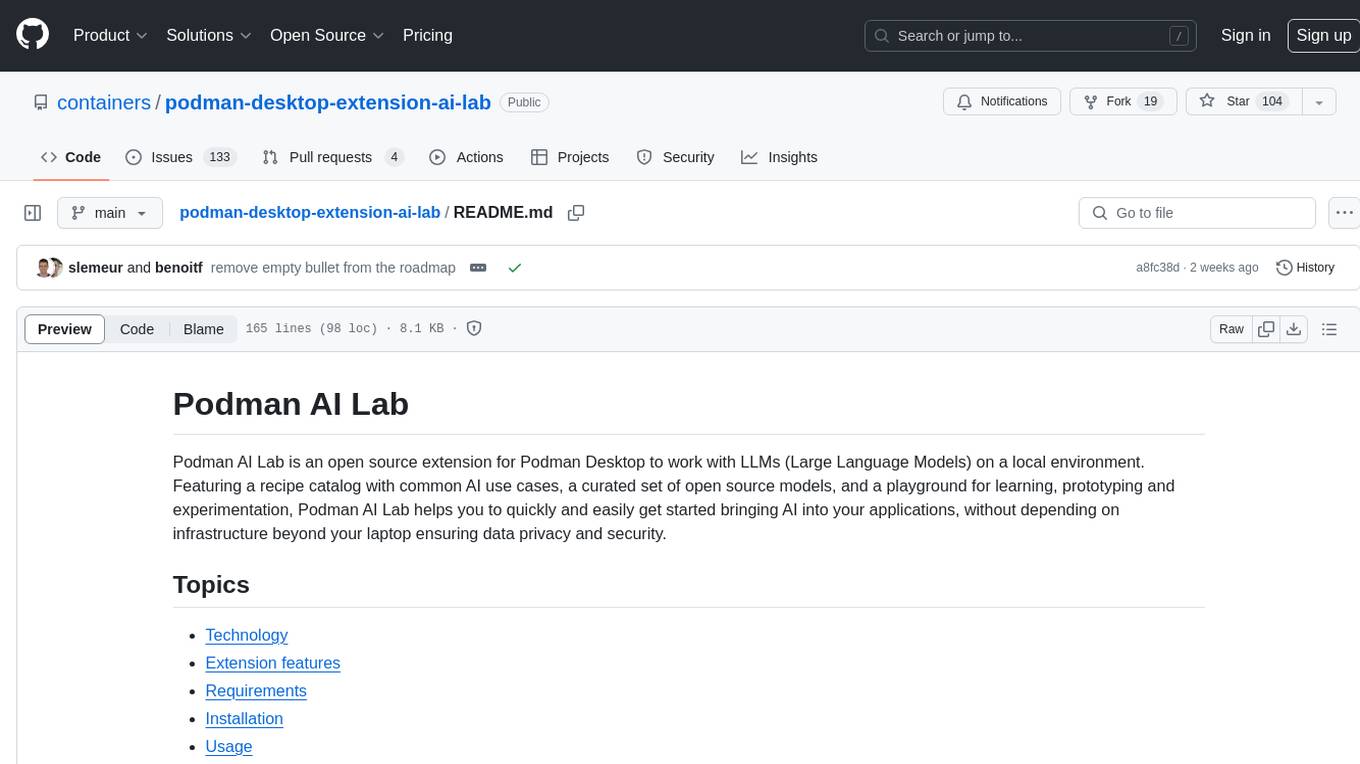Switch to the Pull requests tab
This screenshot has height=764, width=1360.
pos(333,157)
